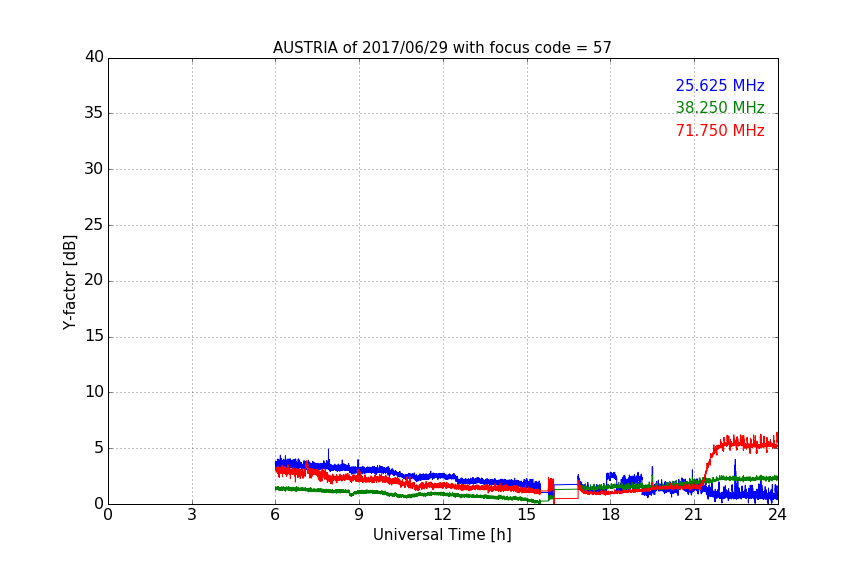Screen dimensions: 864x576
Task: Click the x-axis tick label '9'
Action: (x=359, y=515)
